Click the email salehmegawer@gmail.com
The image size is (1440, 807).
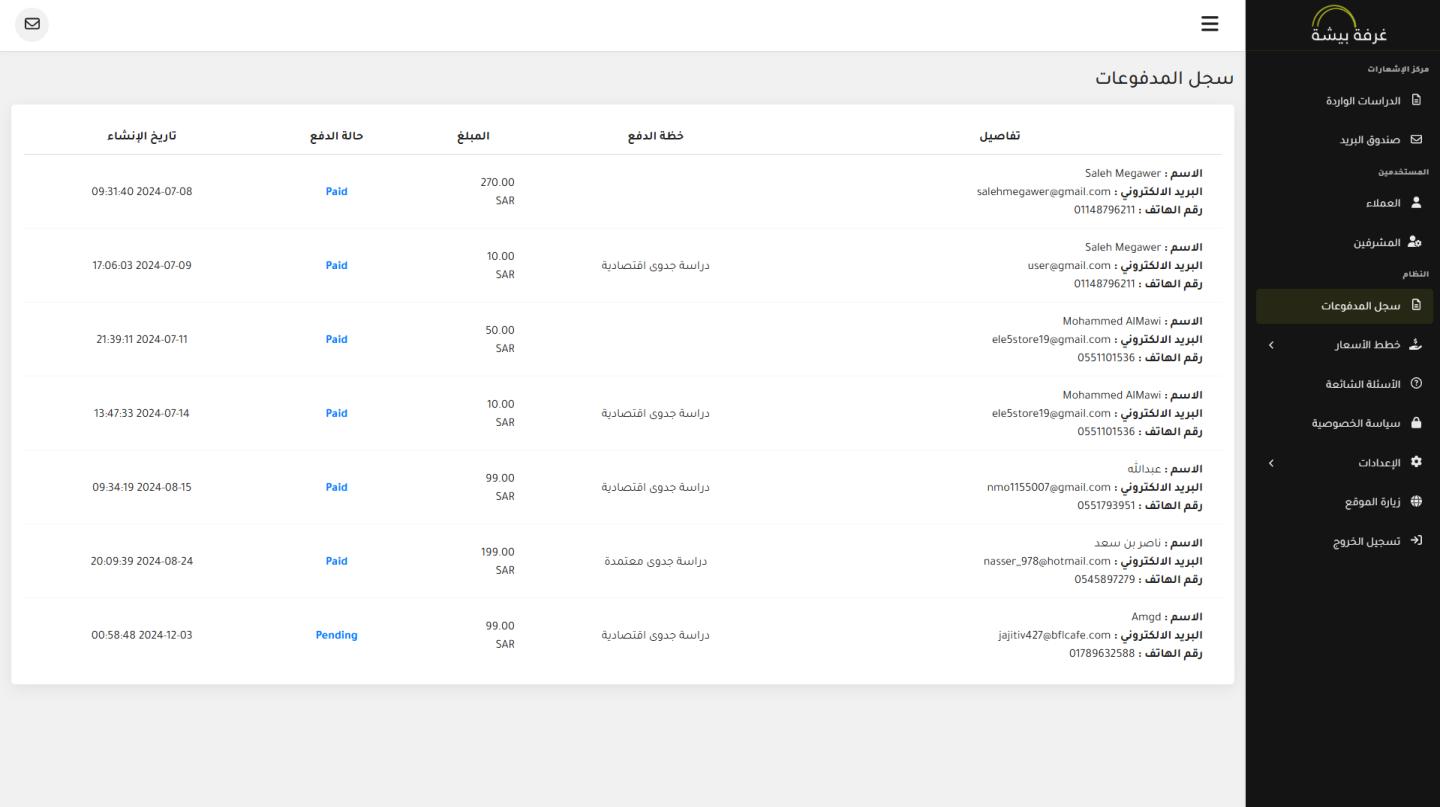[x=1043, y=192]
